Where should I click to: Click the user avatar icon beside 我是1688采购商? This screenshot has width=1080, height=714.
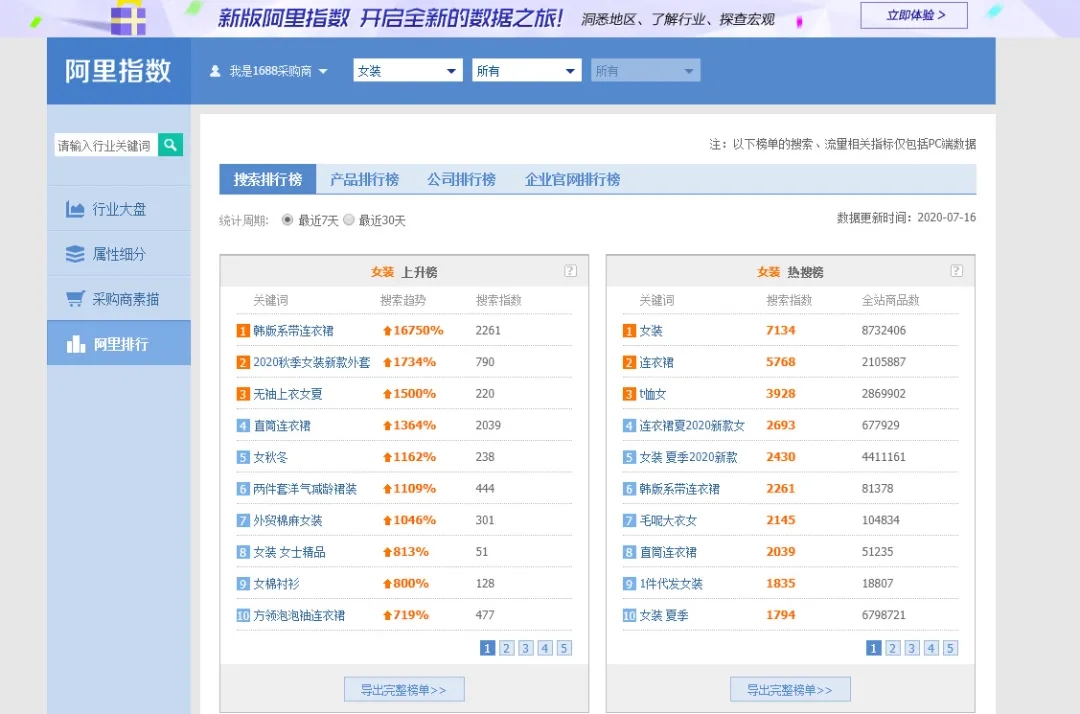(x=215, y=71)
